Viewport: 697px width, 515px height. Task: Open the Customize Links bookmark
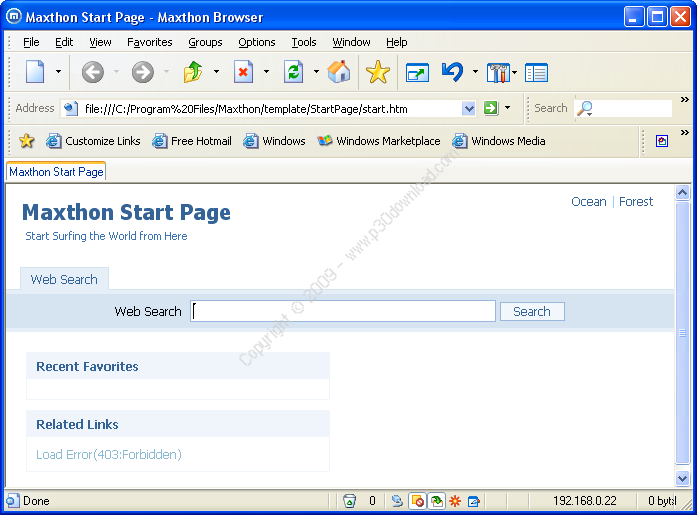coord(93,141)
